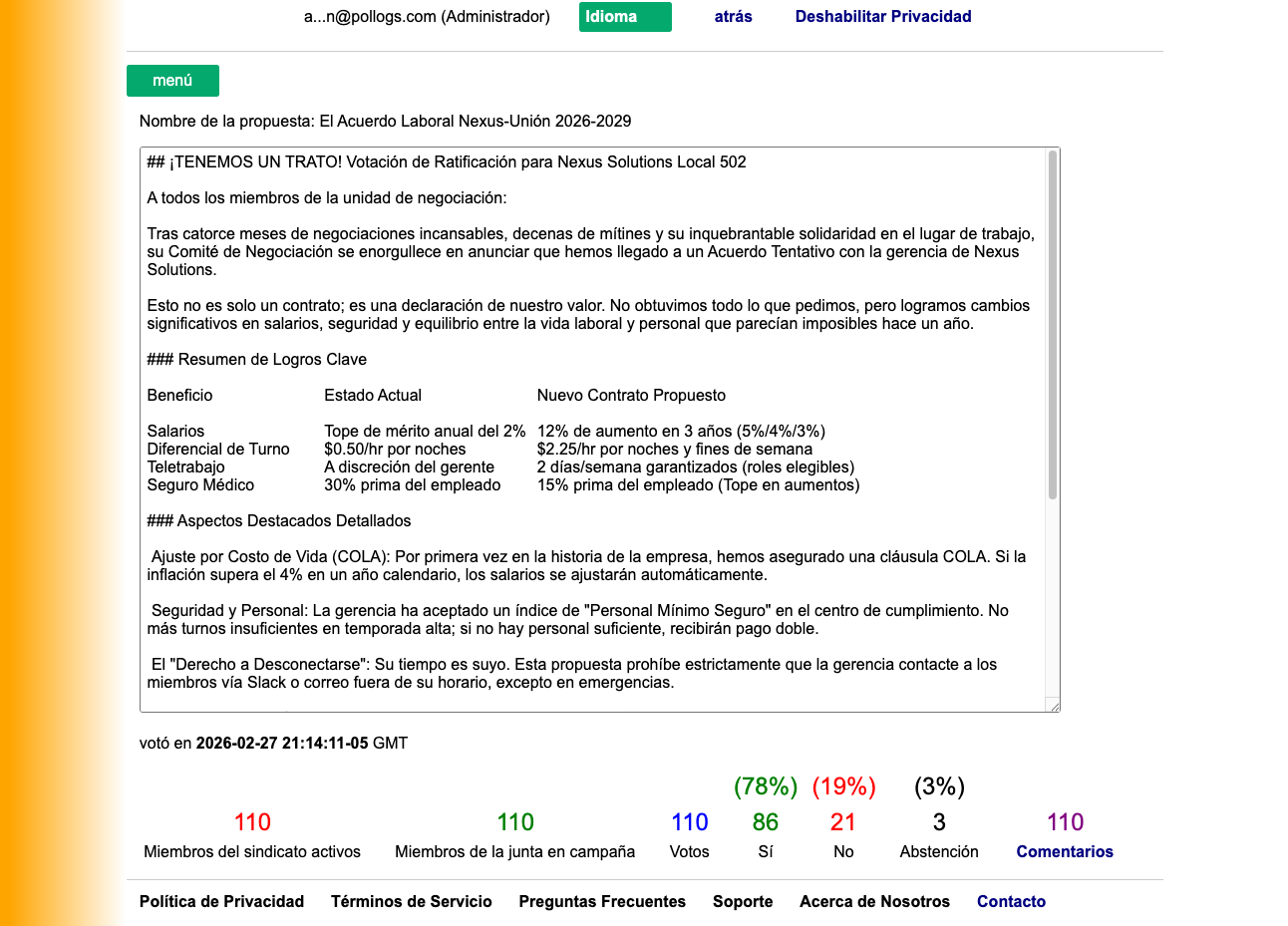Click the vote timestamp 2026-02-27 21:14:11-05
This screenshot has width=1288, height=926.
[282, 744]
